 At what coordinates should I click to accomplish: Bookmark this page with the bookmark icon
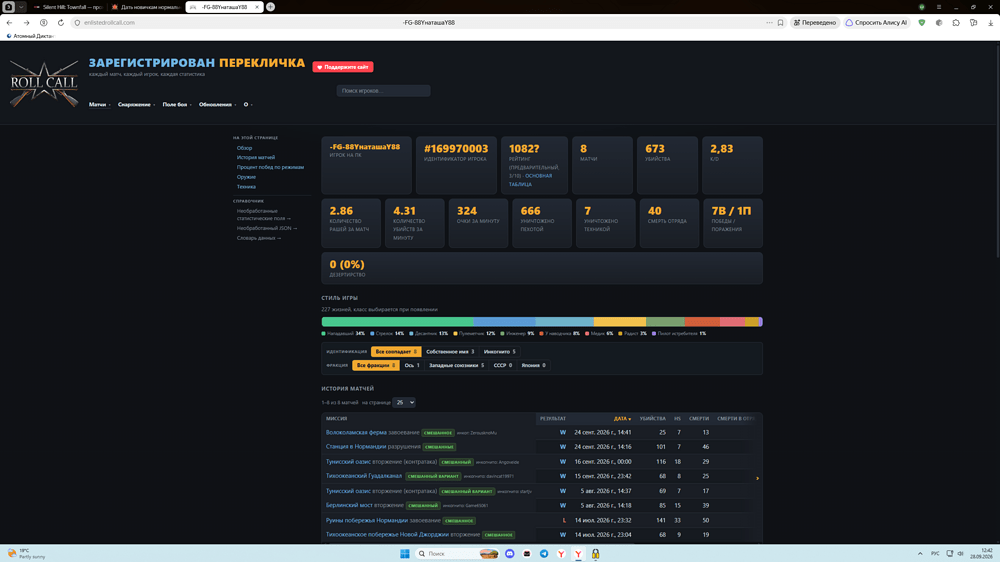[x=780, y=22]
